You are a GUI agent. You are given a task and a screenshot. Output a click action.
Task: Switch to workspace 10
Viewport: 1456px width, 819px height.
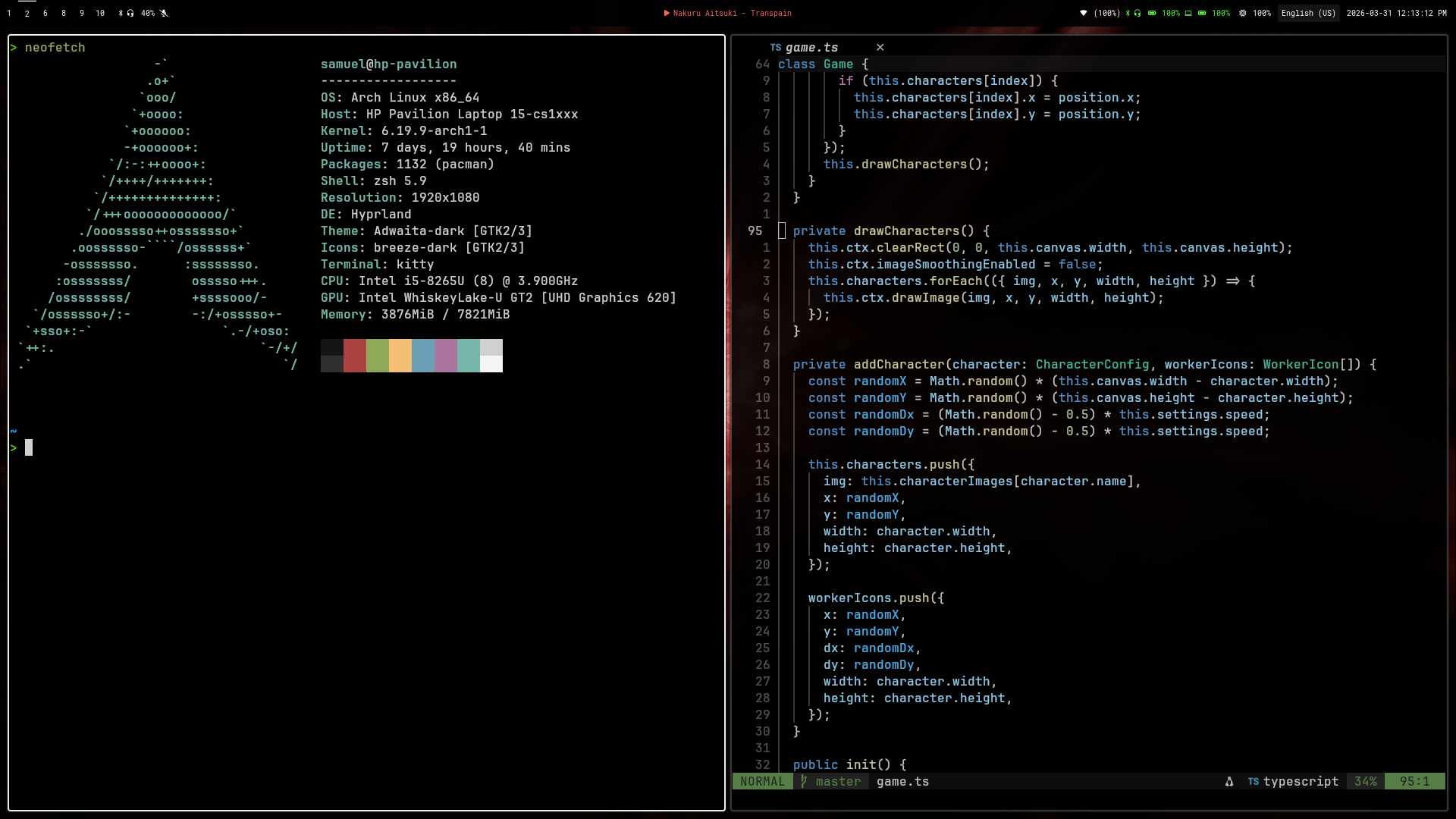(100, 13)
